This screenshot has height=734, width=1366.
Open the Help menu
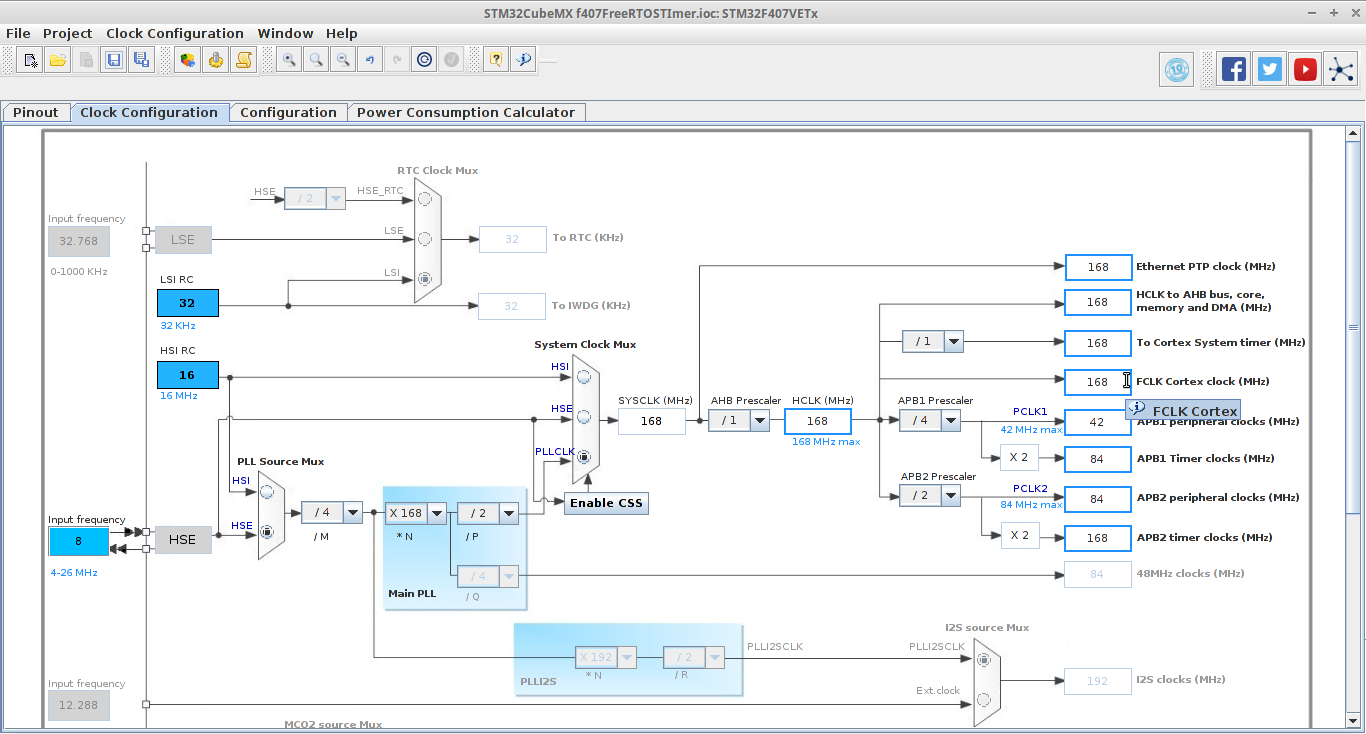(342, 34)
